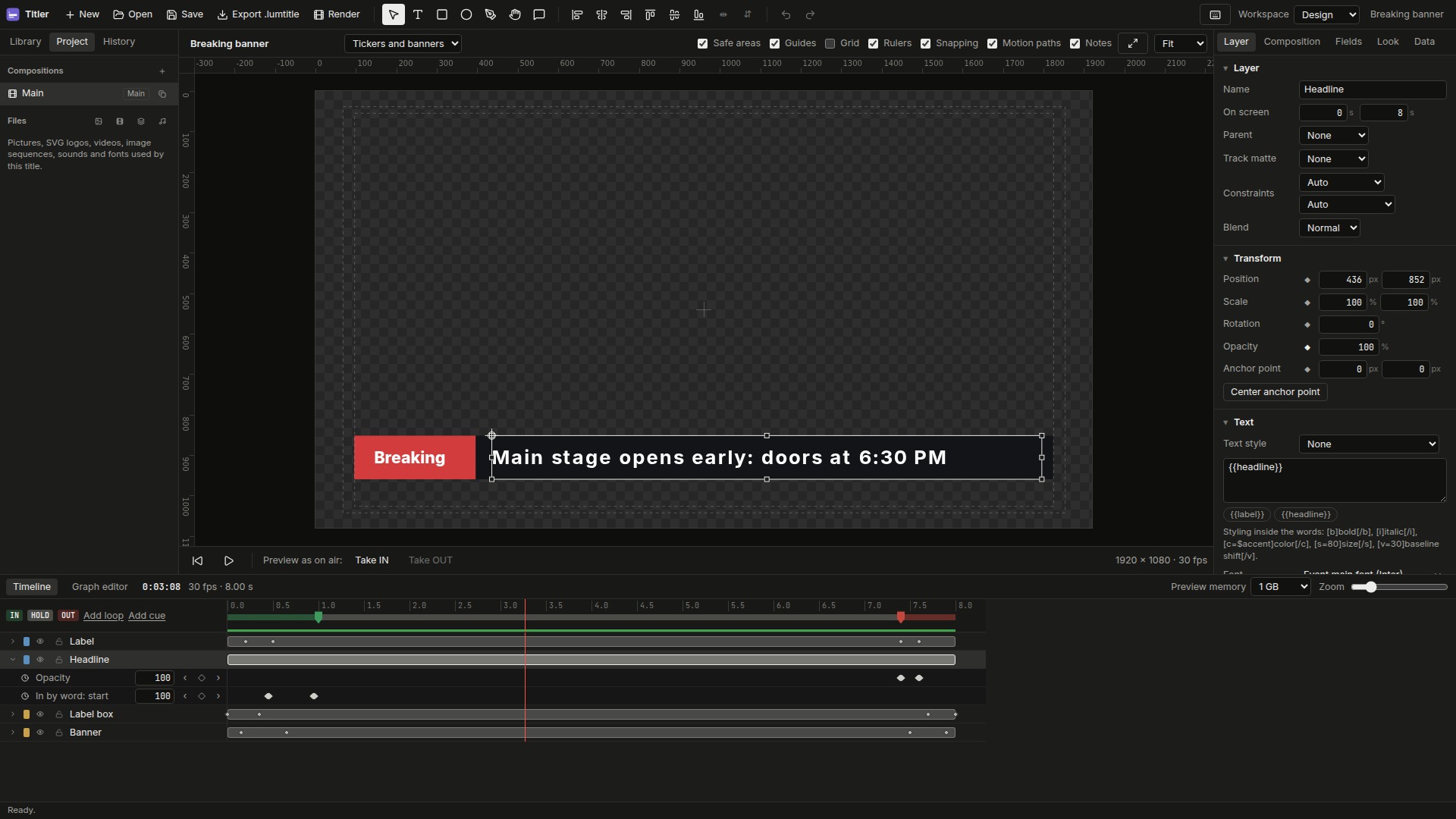Screen dimensions: 1456x819
Task: Expand the Label layer in timeline
Action: click(12, 642)
